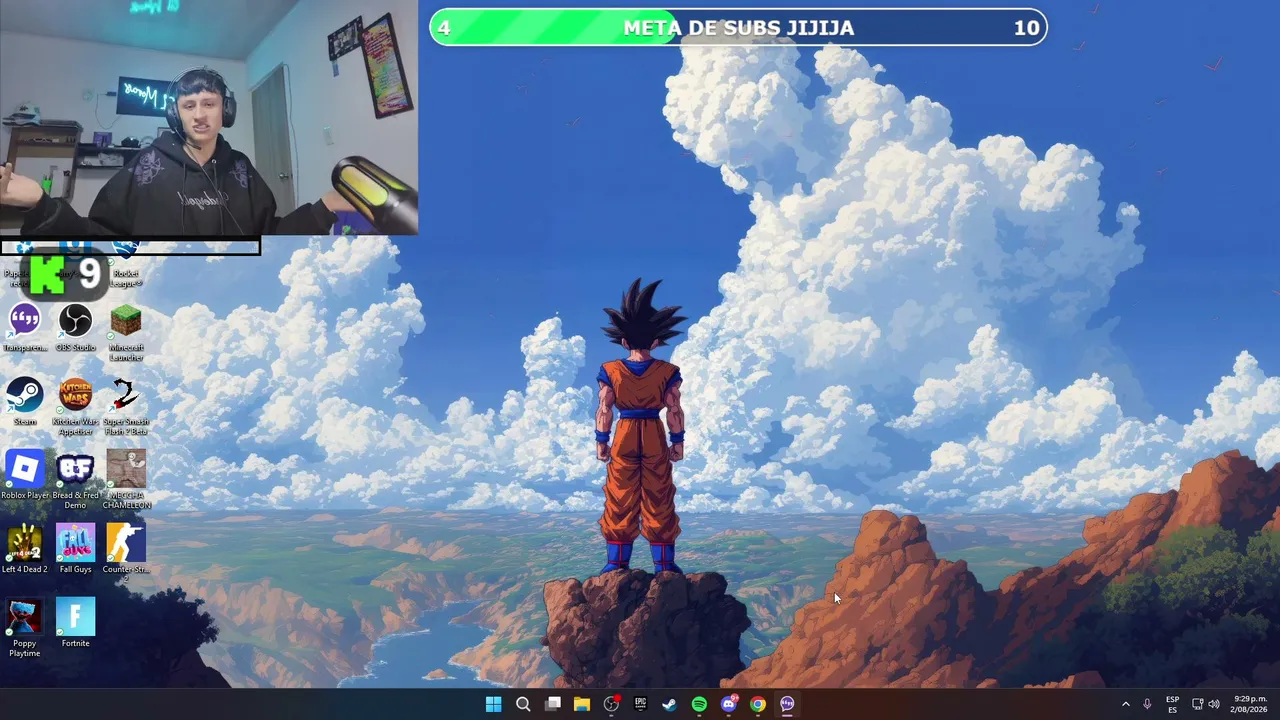Select the Transparent chat desktop shortcut
The image size is (1280, 720).
point(25,329)
